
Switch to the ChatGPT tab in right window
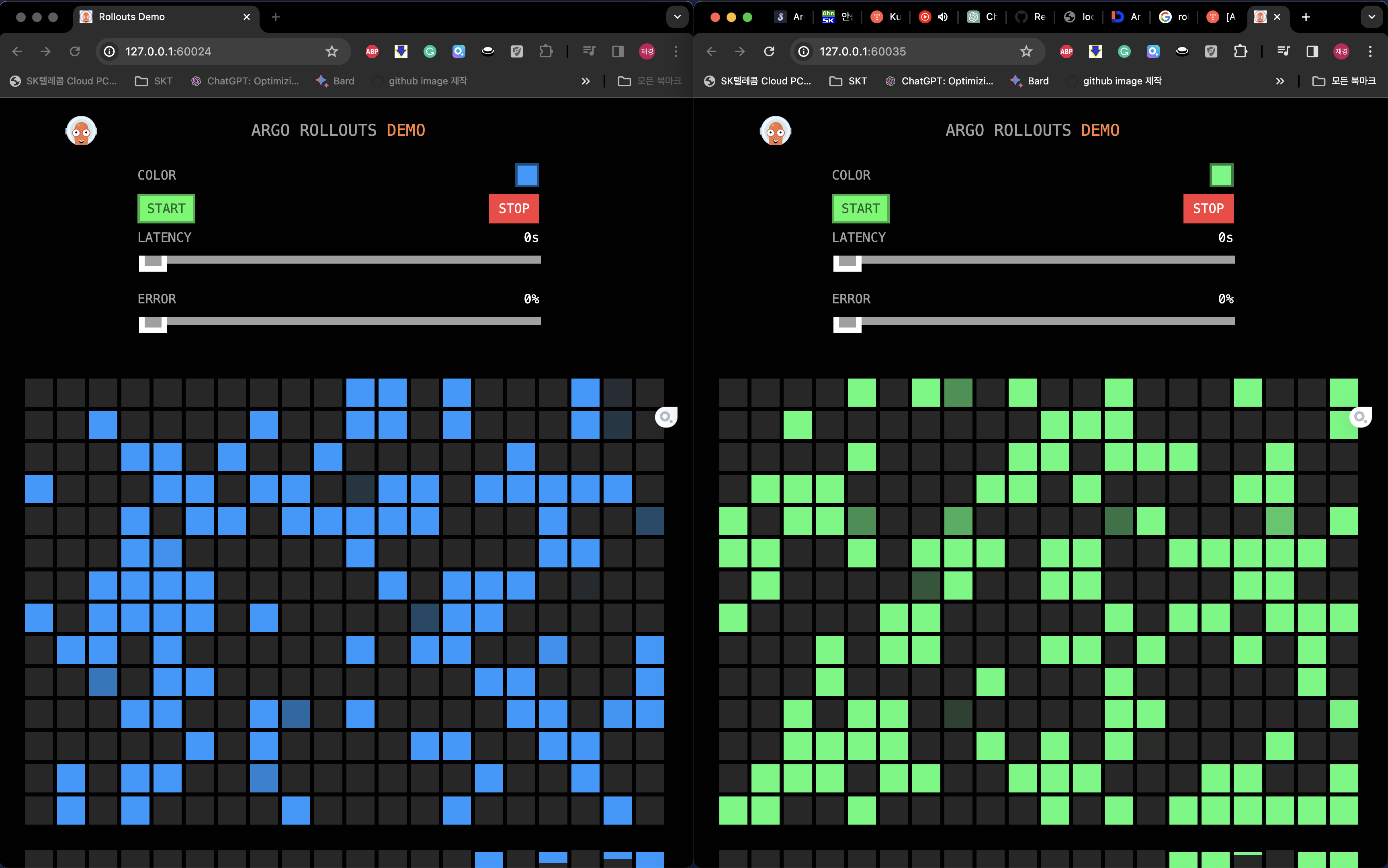pos(981,17)
